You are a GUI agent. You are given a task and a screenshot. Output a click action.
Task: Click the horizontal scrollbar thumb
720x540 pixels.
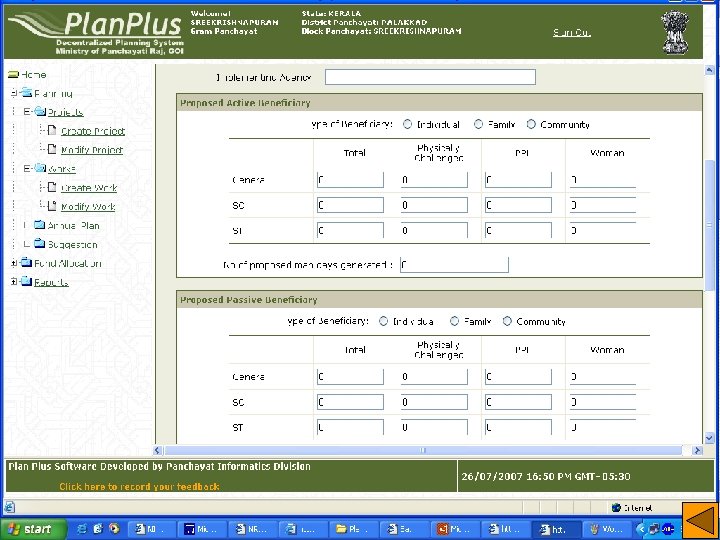pyautogui.click(x=423, y=450)
